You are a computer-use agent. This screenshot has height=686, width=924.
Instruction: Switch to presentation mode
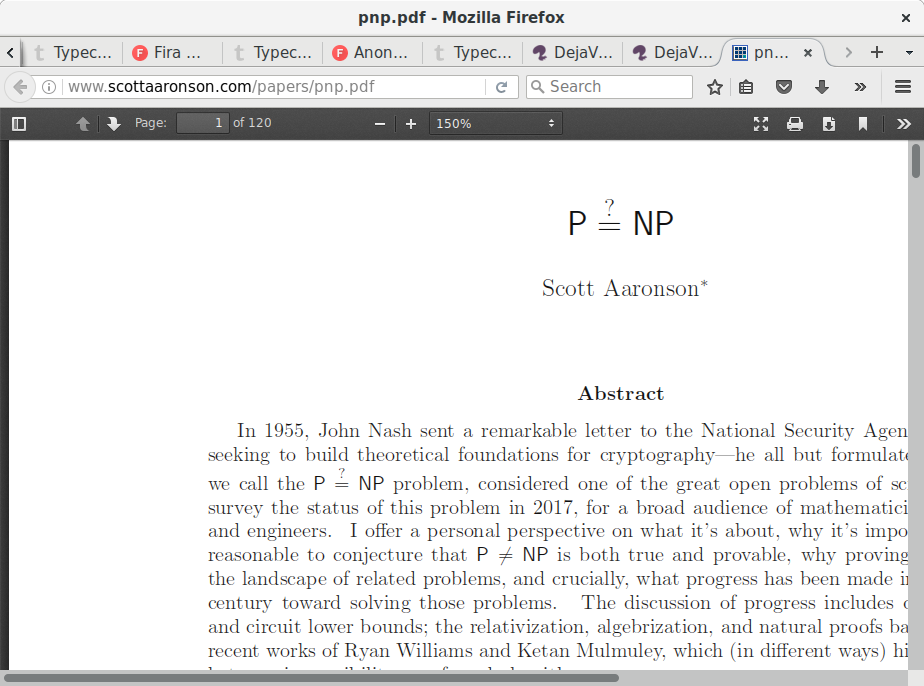[x=761, y=124]
